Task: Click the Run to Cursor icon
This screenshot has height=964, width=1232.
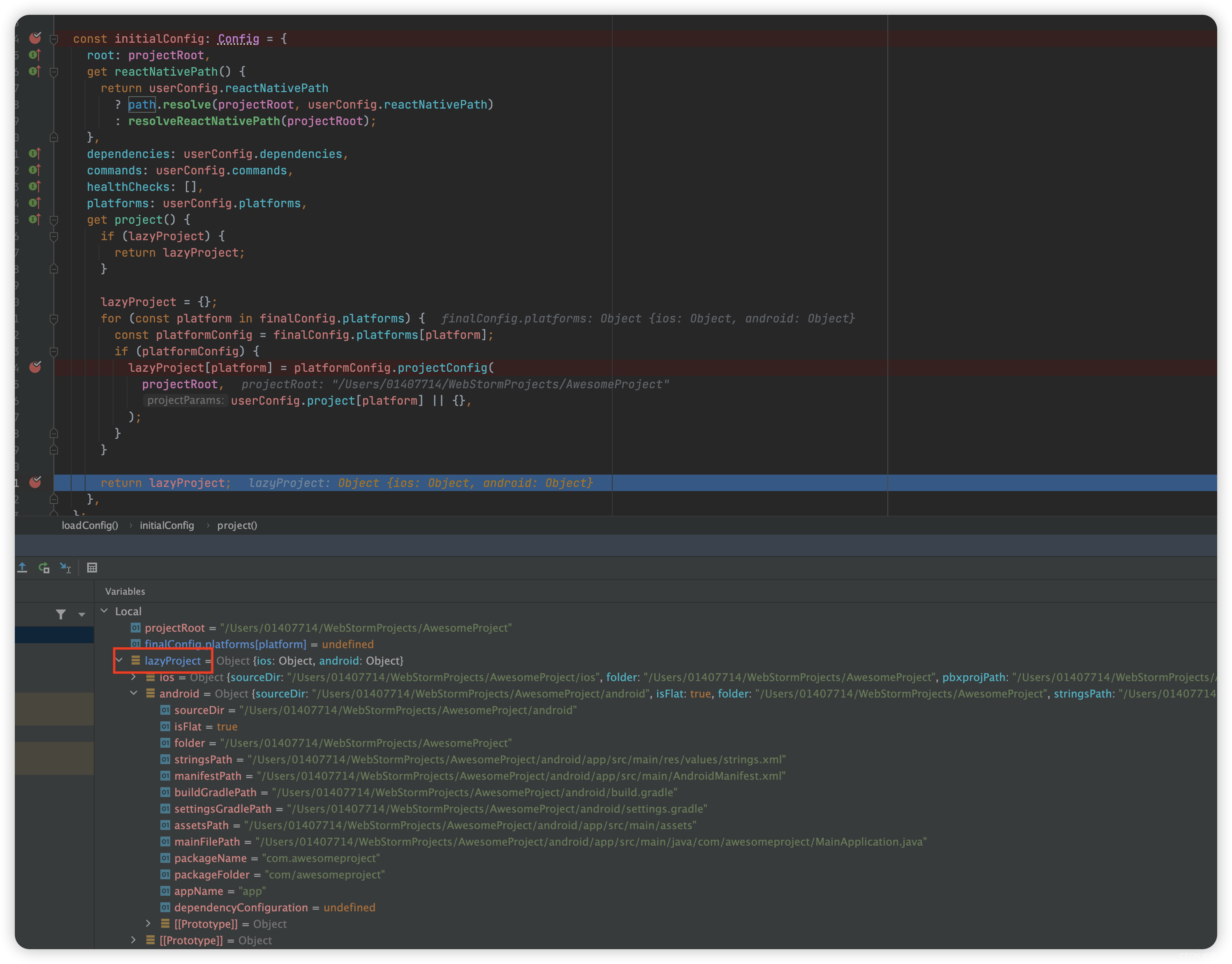Action: tap(65, 567)
